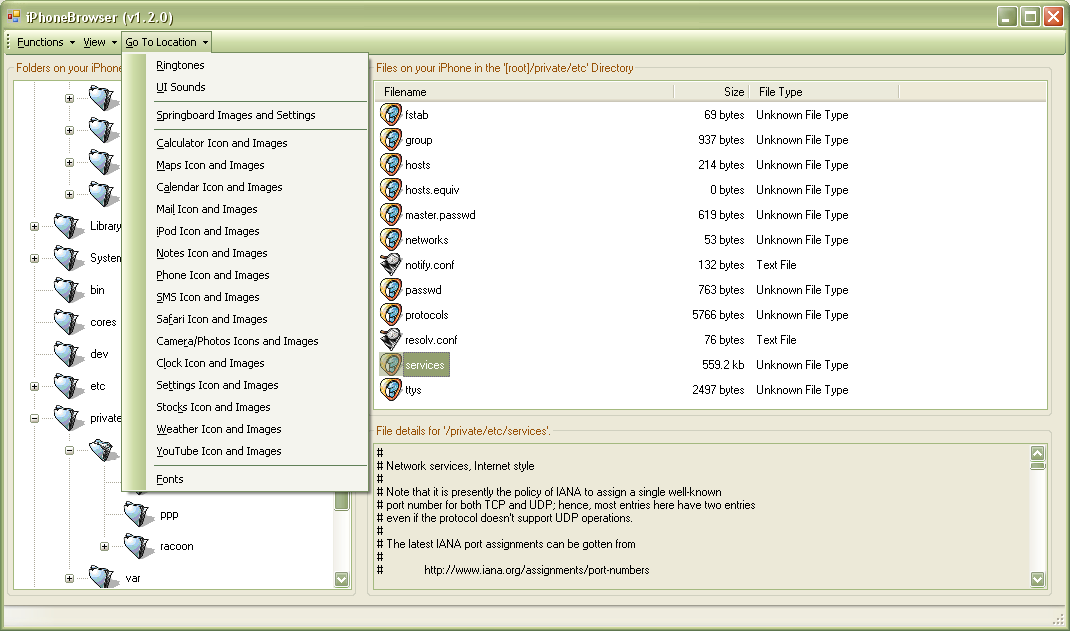Expand the Library folder node
The image size is (1070, 631).
click(34, 226)
